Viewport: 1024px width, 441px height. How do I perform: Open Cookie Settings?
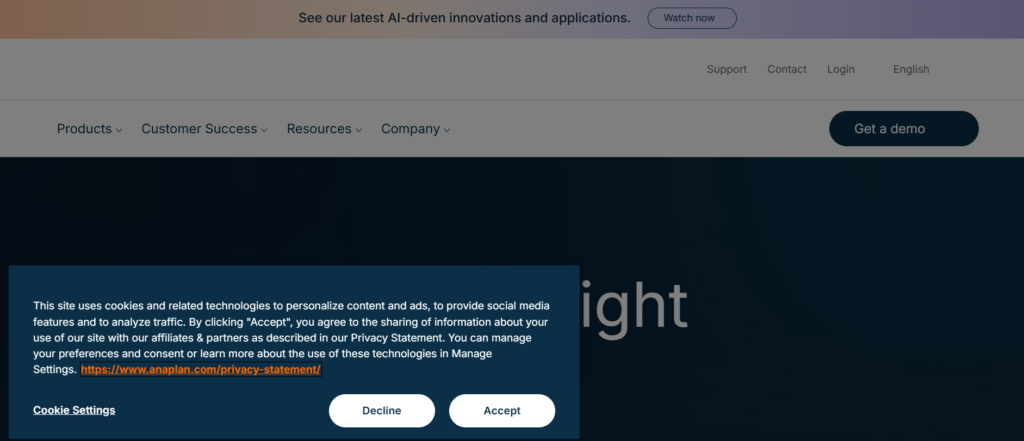click(x=74, y=410)
